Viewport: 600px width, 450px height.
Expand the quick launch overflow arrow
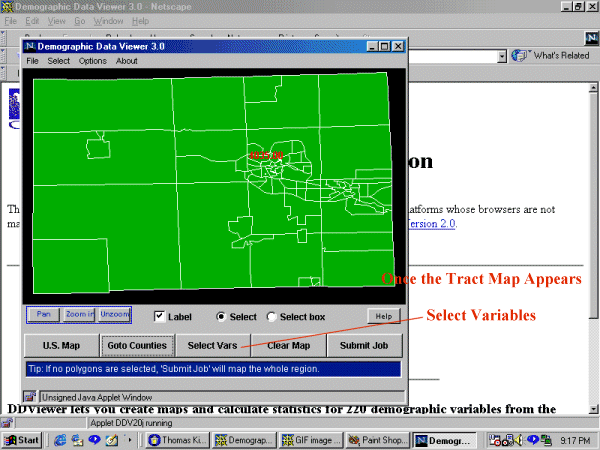point(130,440)
